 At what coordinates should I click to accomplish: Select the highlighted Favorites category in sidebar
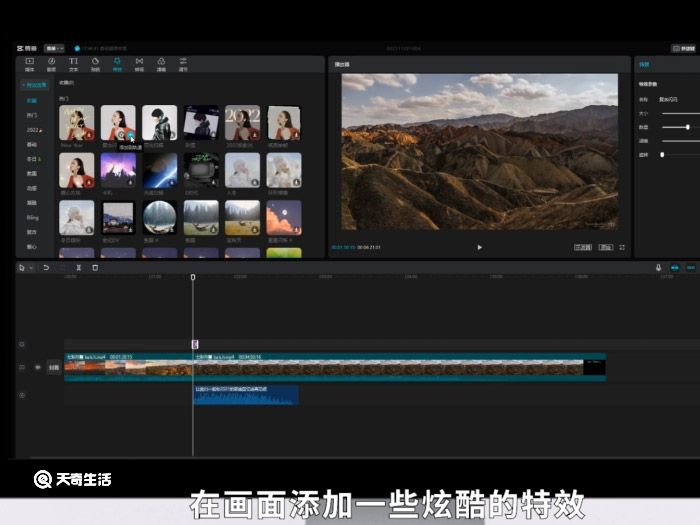[32, 101]
